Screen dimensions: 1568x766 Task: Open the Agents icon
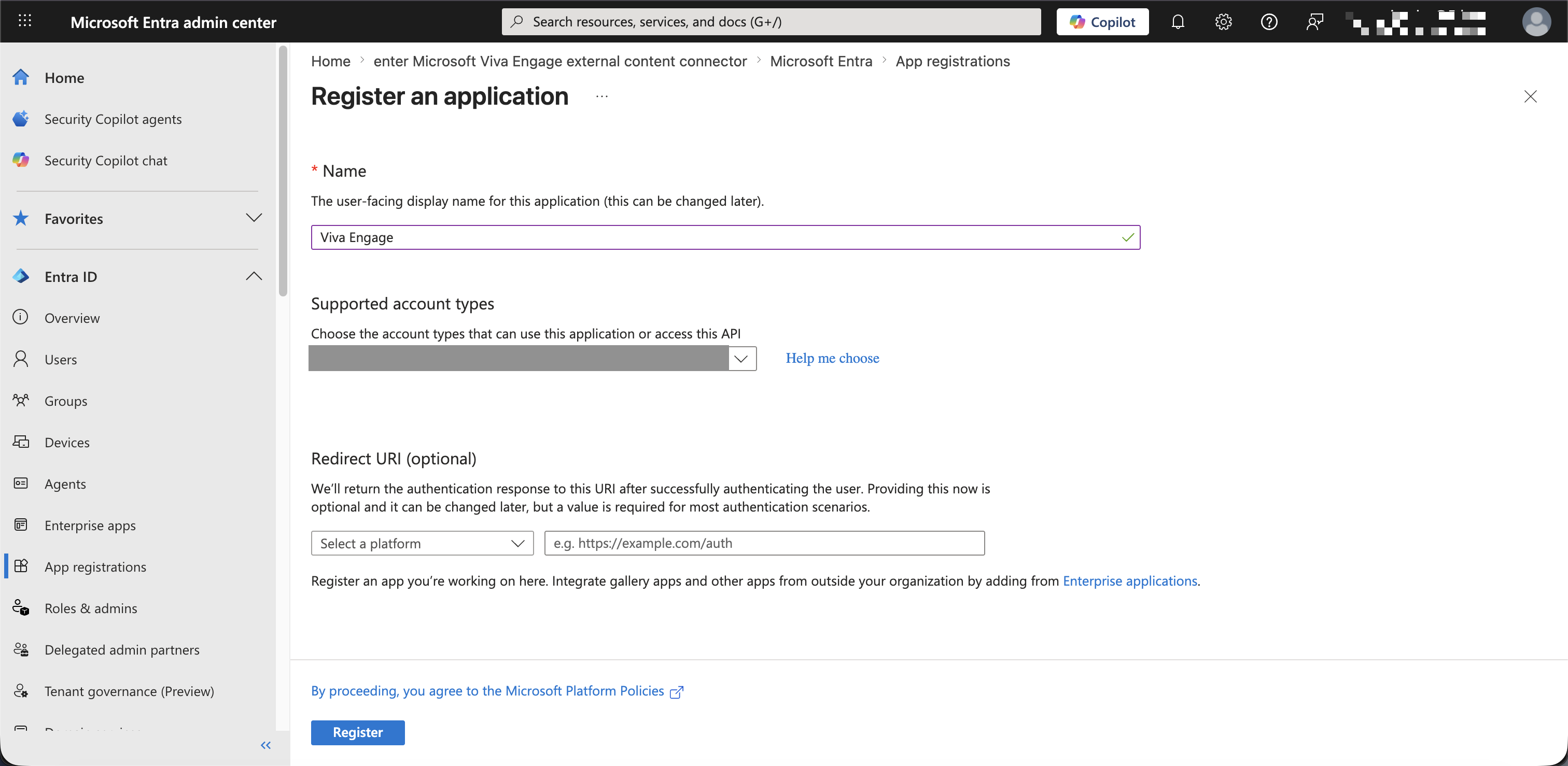pyautogui.click(x=21, y=483)
